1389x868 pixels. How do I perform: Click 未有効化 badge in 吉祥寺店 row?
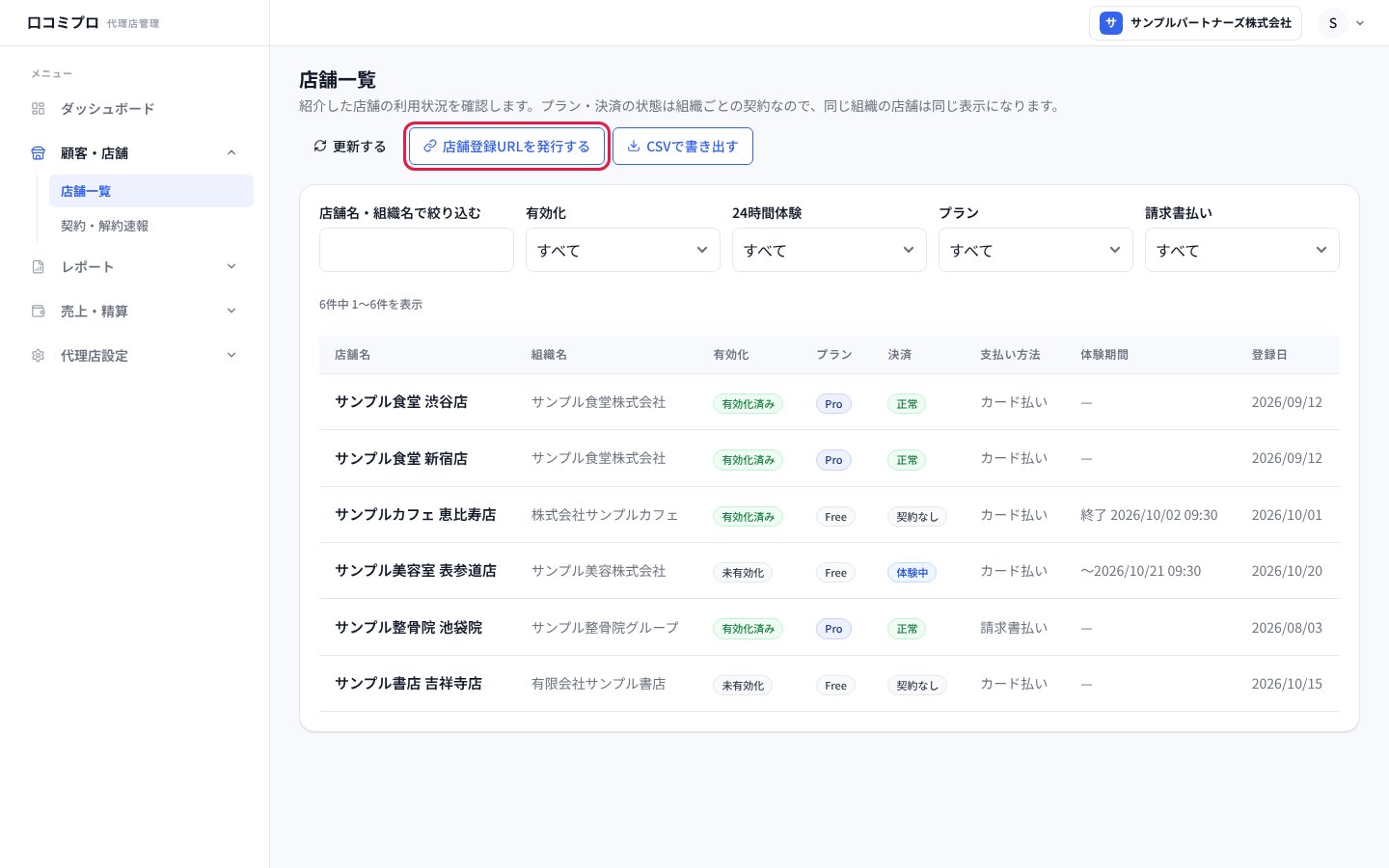click(x=743, y=686)
